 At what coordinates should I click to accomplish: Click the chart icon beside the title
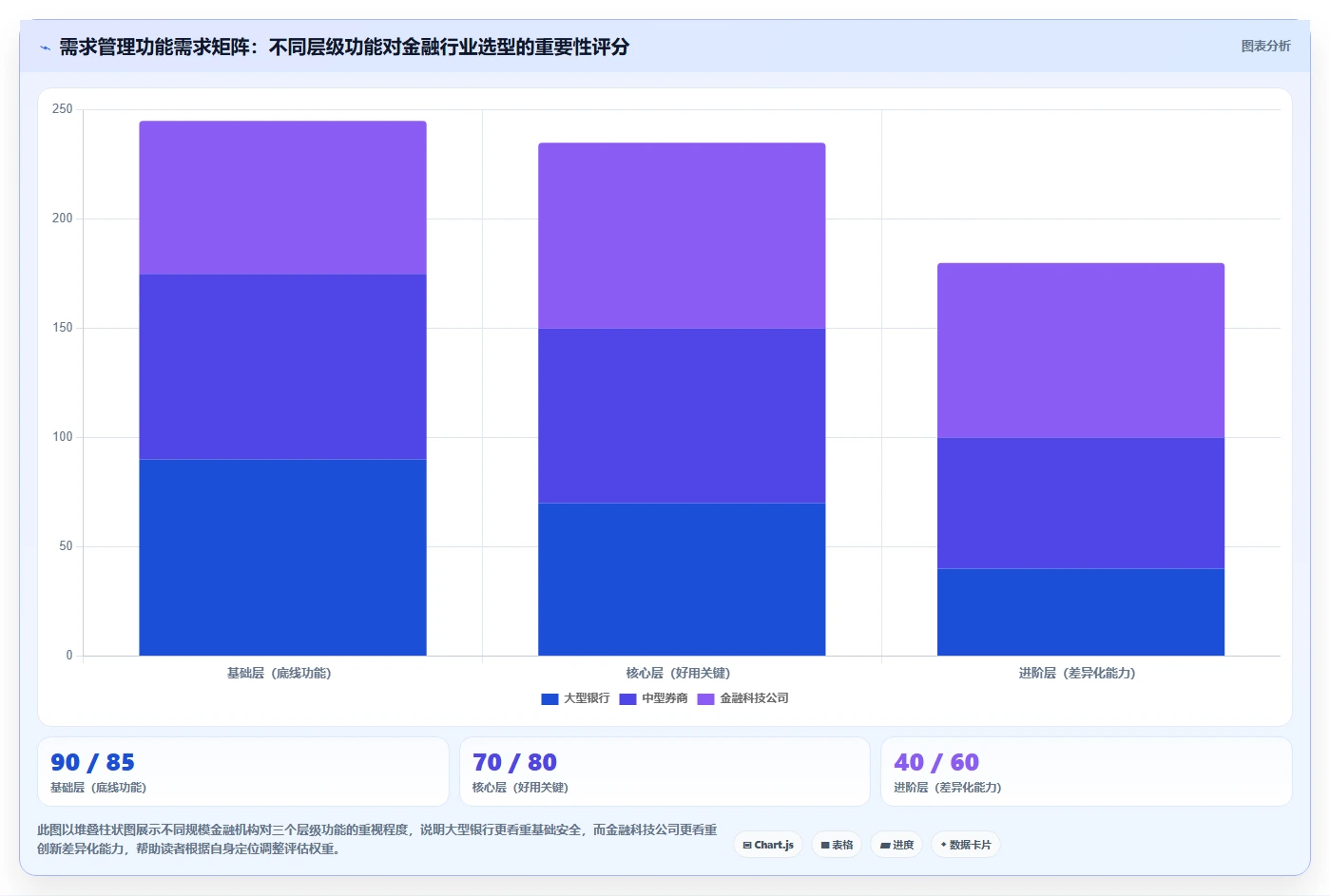[x=45, y=48]
